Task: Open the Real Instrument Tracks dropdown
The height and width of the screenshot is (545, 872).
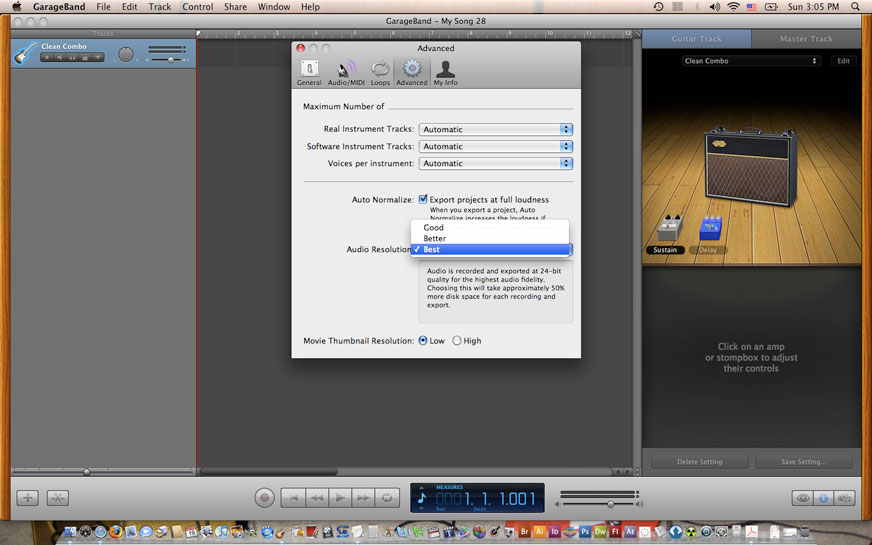Action: coord(496,129)
